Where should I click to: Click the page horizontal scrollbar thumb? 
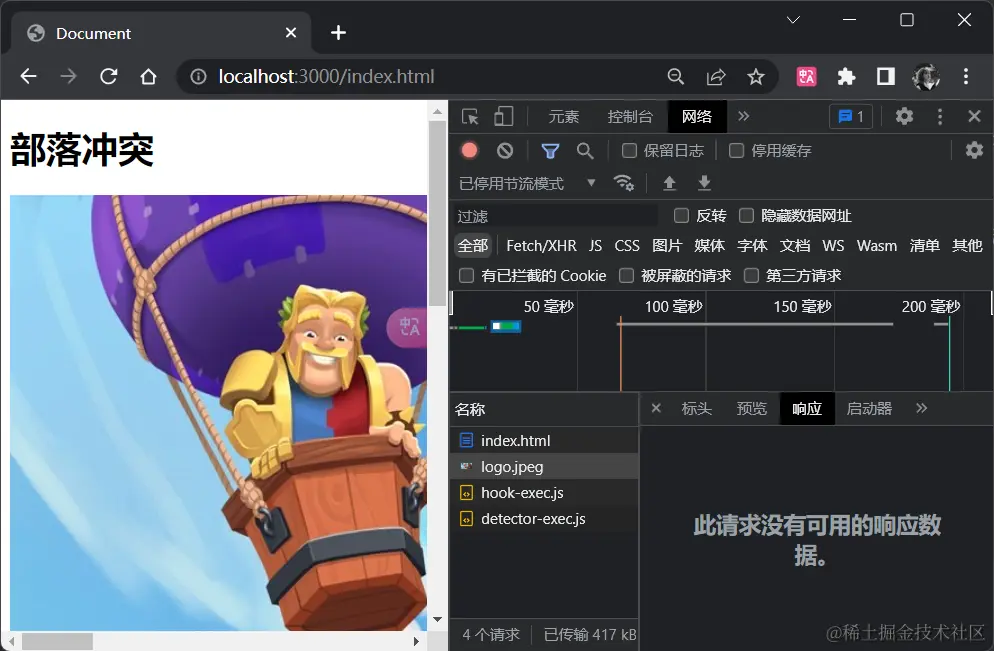pyautogui.click(x=57, y=641)
